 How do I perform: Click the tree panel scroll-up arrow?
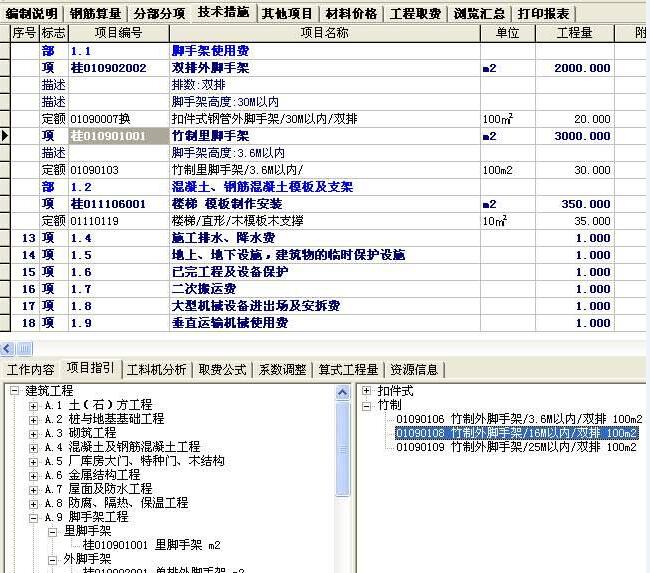(342, 392)
